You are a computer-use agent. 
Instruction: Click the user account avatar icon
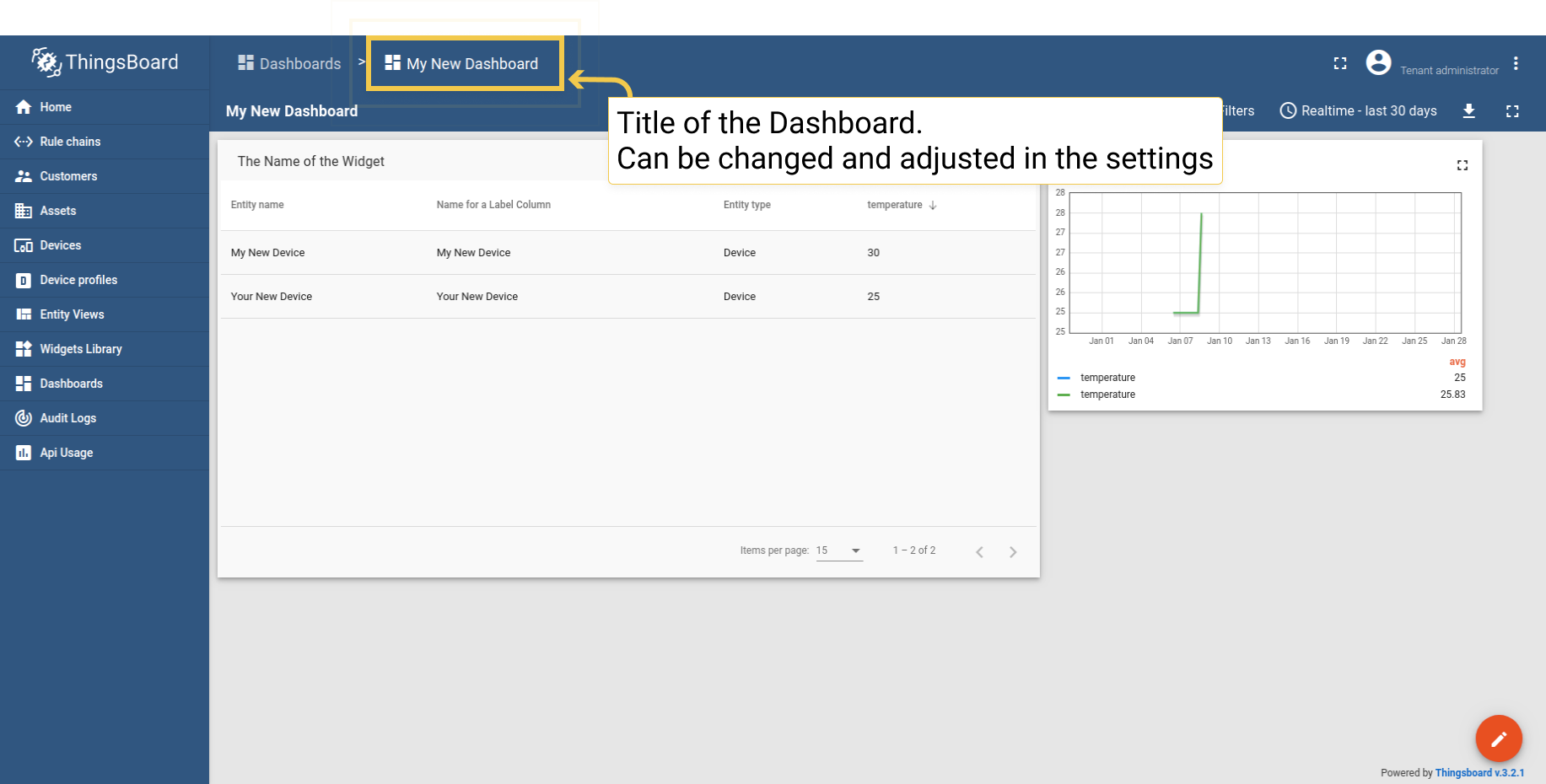[x=1378, y=62]
